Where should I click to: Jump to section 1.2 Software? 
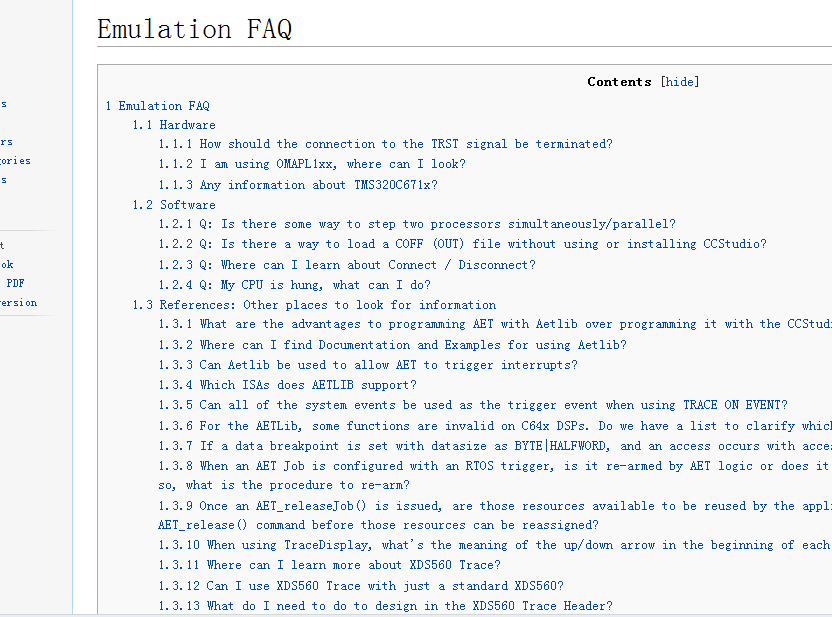point(174,205)
